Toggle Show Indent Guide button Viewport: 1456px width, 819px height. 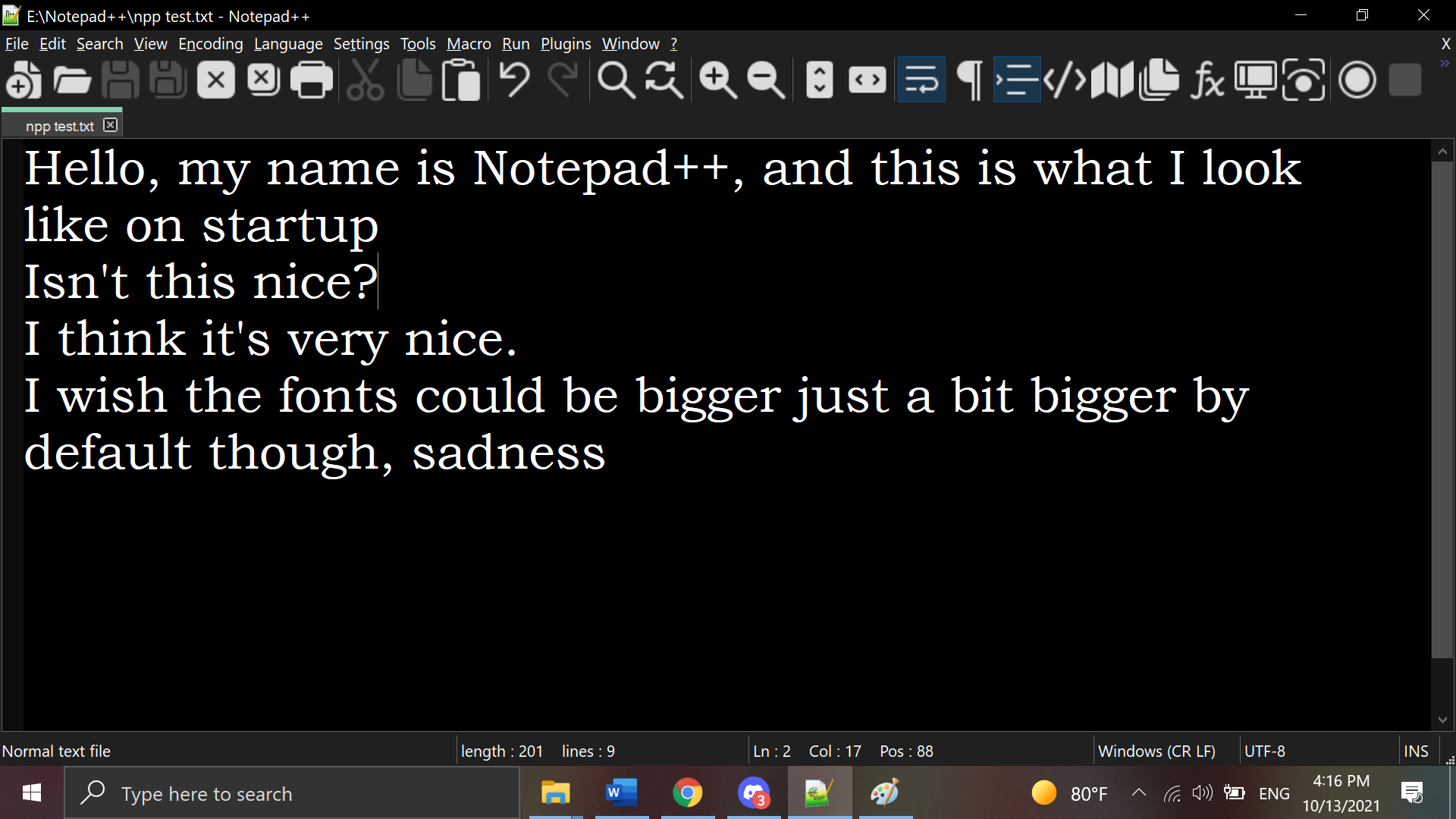1017,80
